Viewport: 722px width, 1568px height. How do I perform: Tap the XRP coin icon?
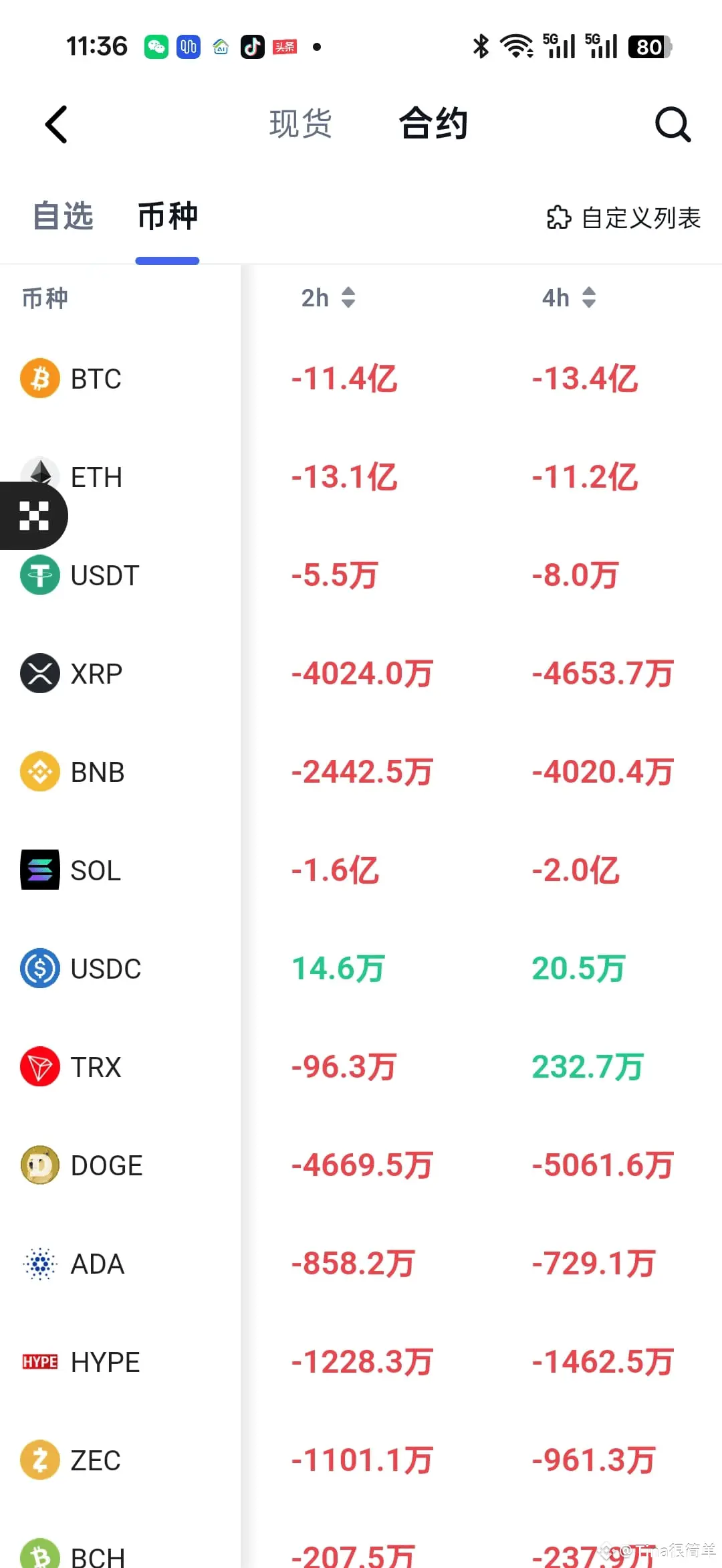click(40, 673)
